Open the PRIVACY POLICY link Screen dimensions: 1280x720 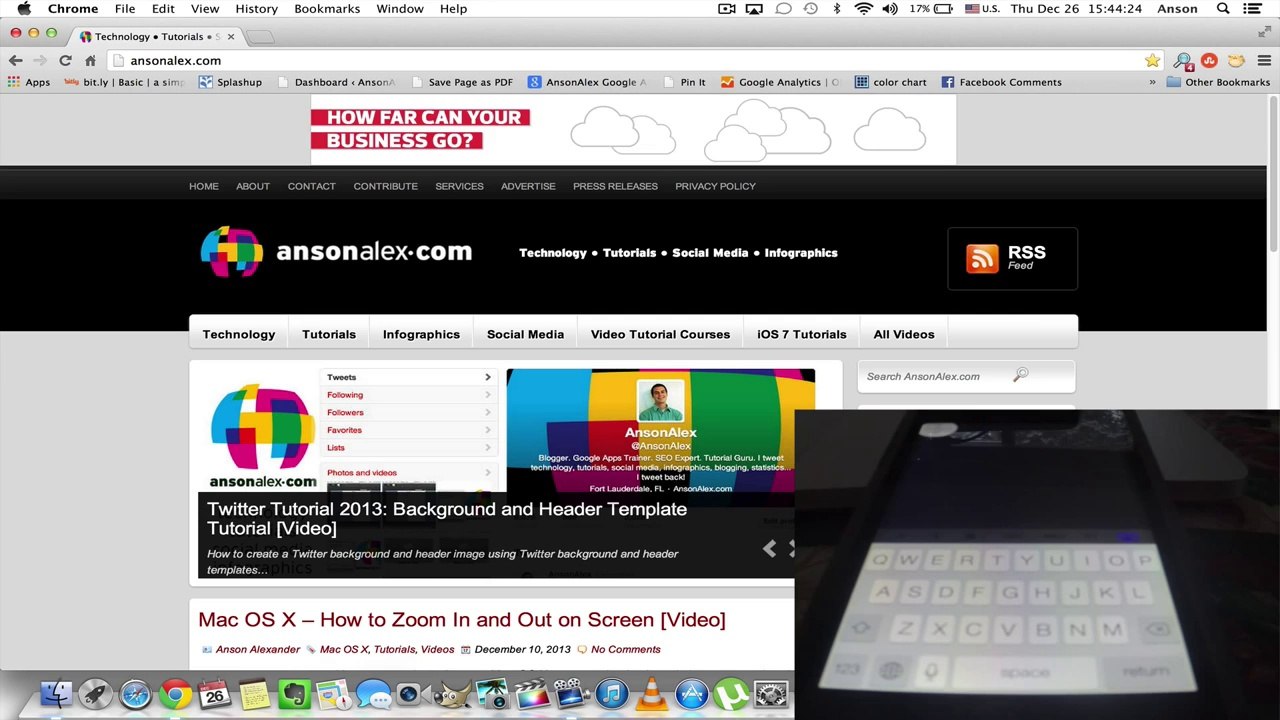coord(715,186)
